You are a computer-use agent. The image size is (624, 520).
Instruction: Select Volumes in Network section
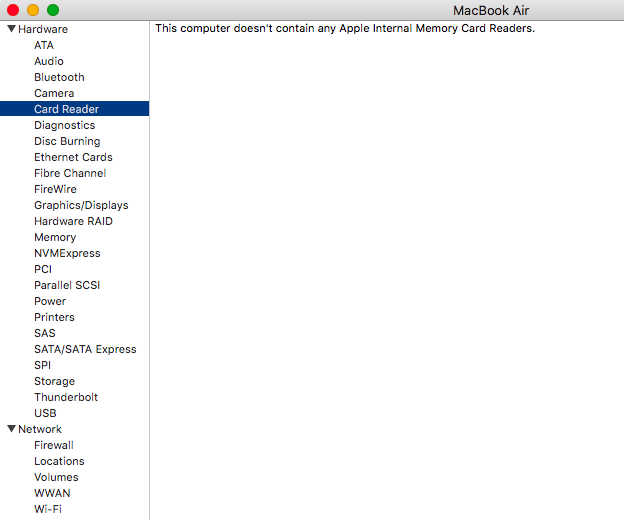(56, 477)
